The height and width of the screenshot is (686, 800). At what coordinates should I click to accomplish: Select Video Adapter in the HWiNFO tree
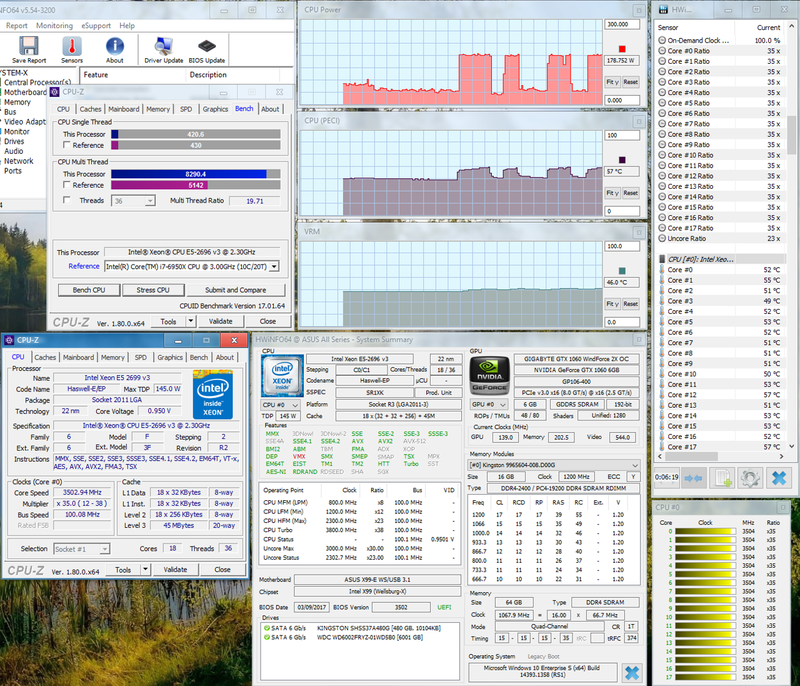pyautogui.click(x=25, y=122)
